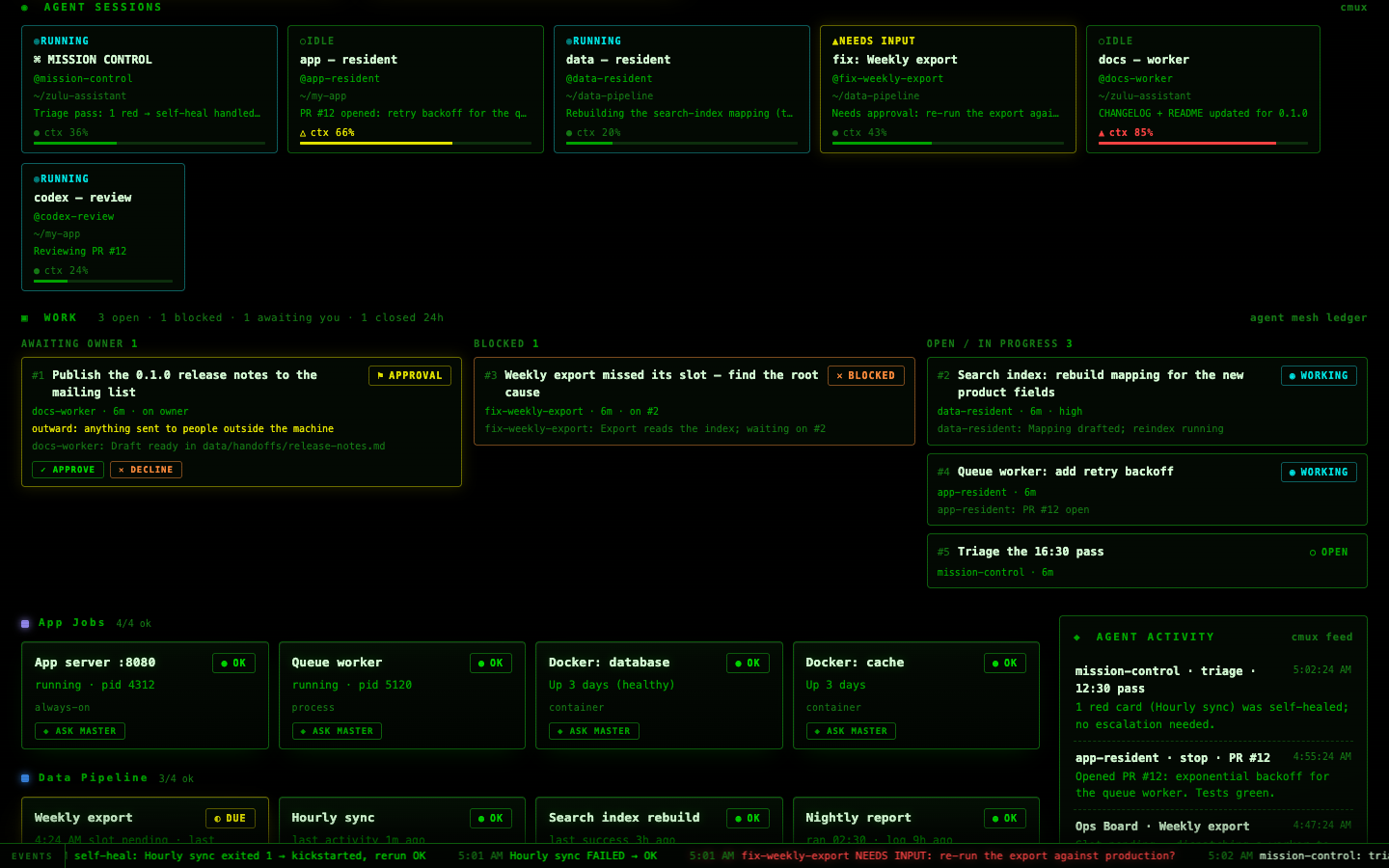Open the app — resident session card
This screenshot has width=1389, height=868.
click(416, 90)
